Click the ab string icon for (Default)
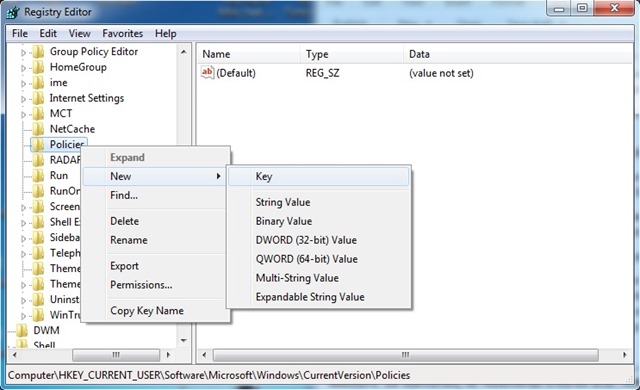Viewport: 640px width, 390px height. pos(207,73)
